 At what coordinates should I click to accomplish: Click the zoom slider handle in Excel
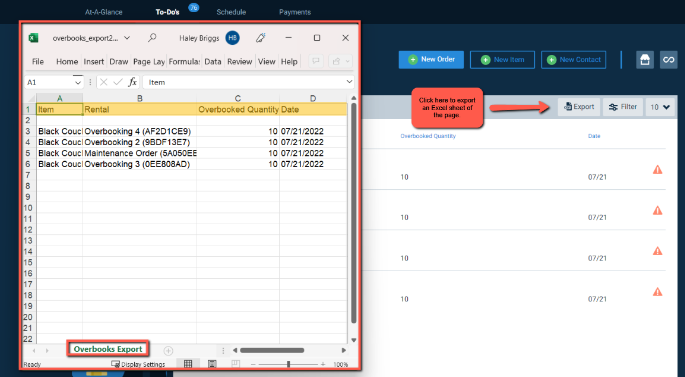pos(288,364)
